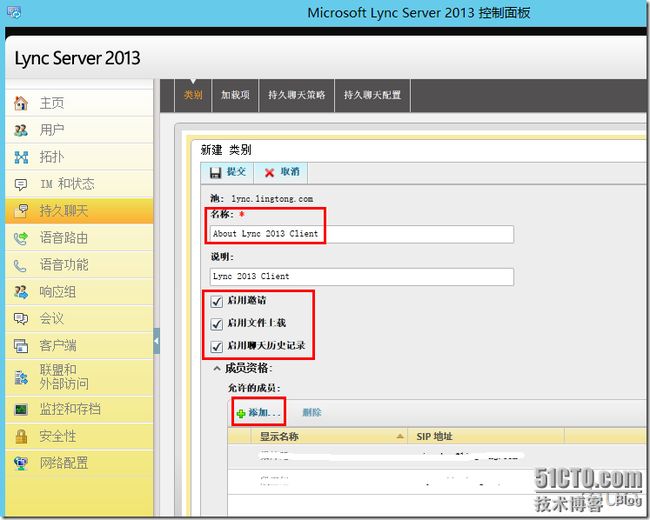Click the Persistent Chat icon in sidebar
Viewport: 650px width, 520px height.
click(21, 211)
